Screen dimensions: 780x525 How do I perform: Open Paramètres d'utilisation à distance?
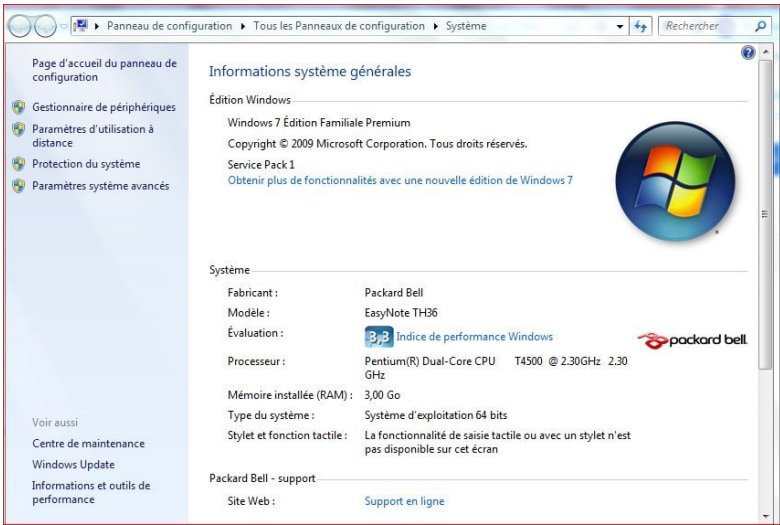93,136
